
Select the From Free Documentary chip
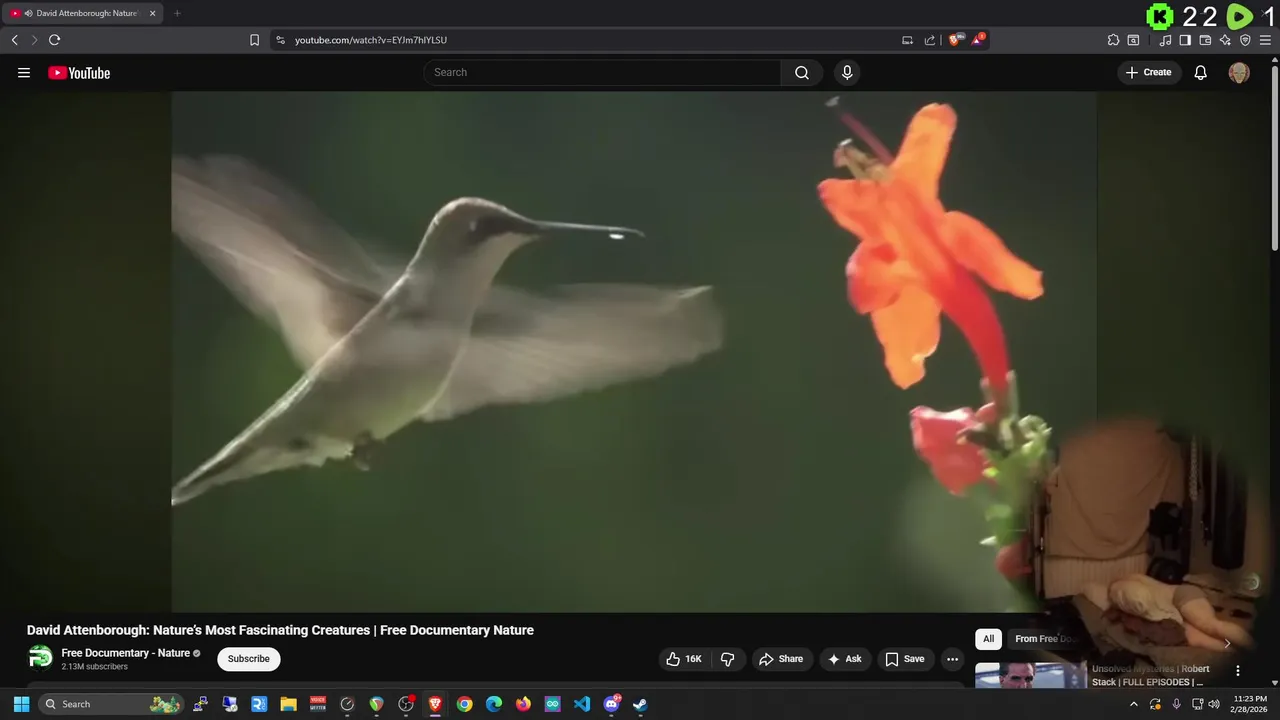pyautogui.click(x=1044, y=639)
